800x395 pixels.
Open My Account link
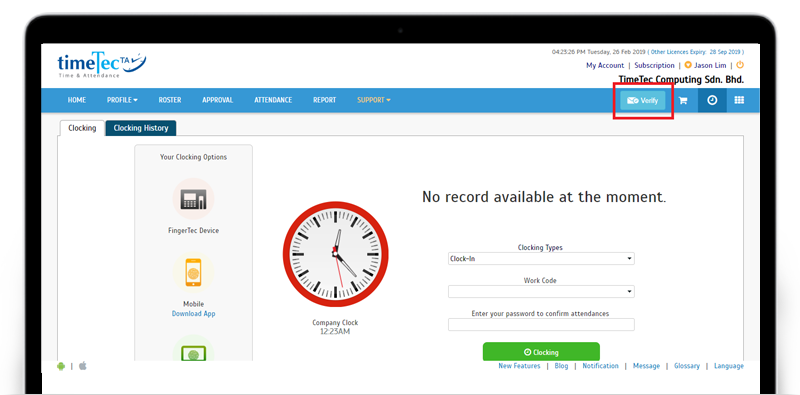click(x=605, y=65)
